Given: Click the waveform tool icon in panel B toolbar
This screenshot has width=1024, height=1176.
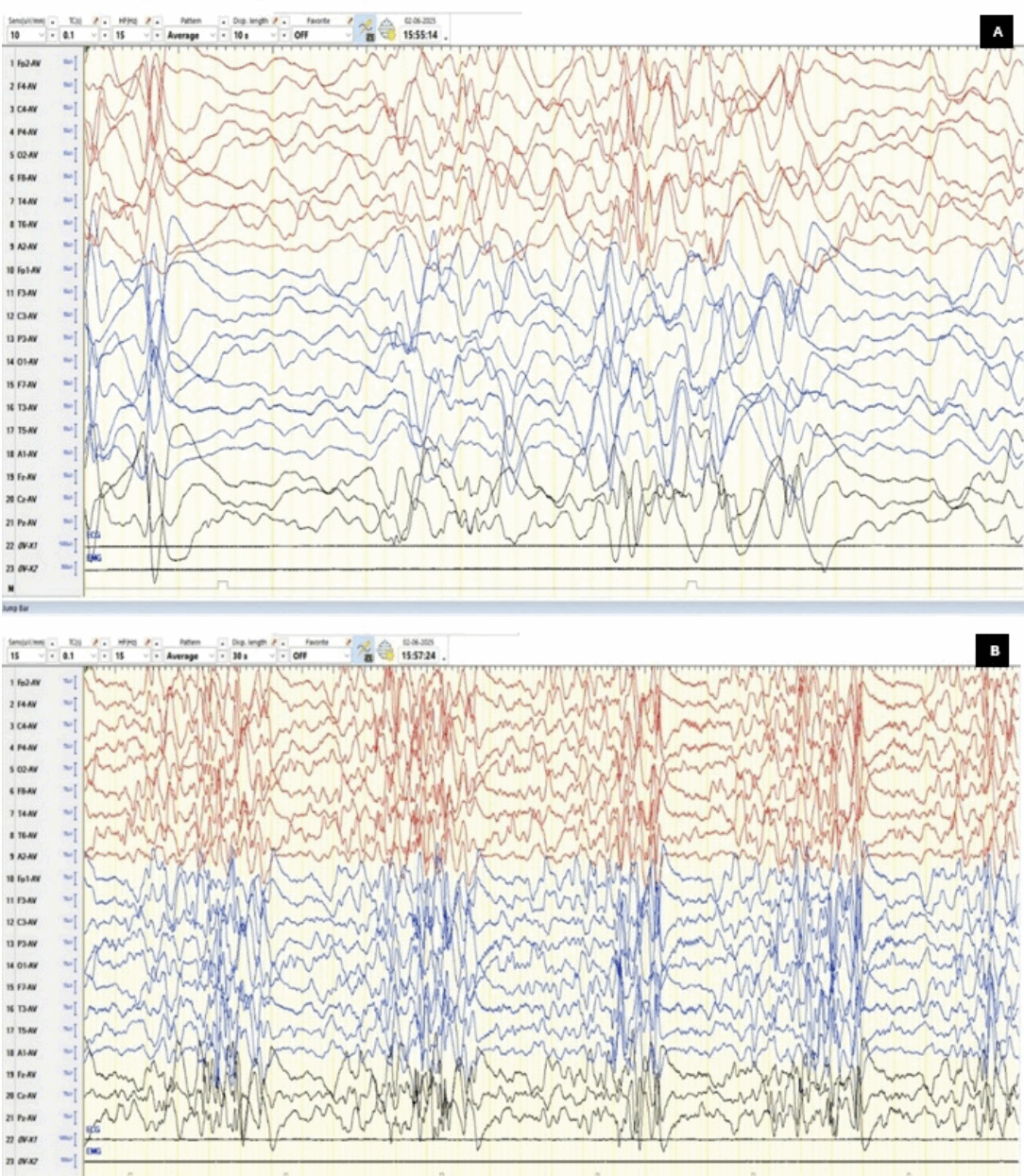Looking at the screenshot, I should pyautogui.click(x=367, y=651).
